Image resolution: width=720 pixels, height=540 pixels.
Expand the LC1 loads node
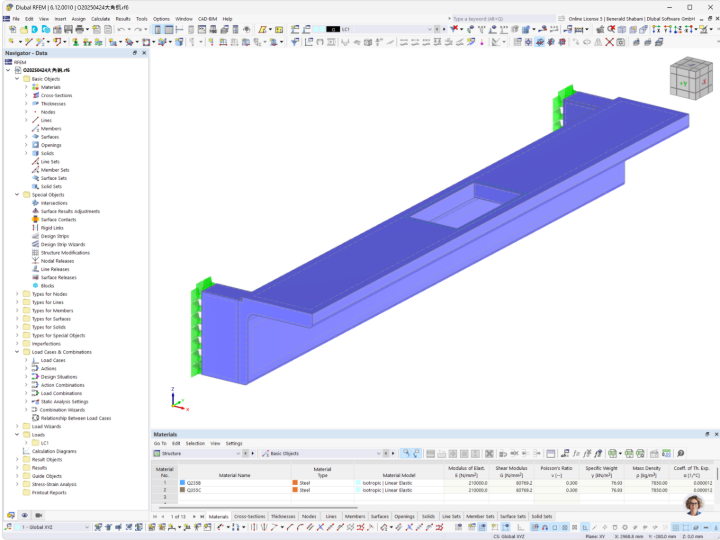click(26, 443)
